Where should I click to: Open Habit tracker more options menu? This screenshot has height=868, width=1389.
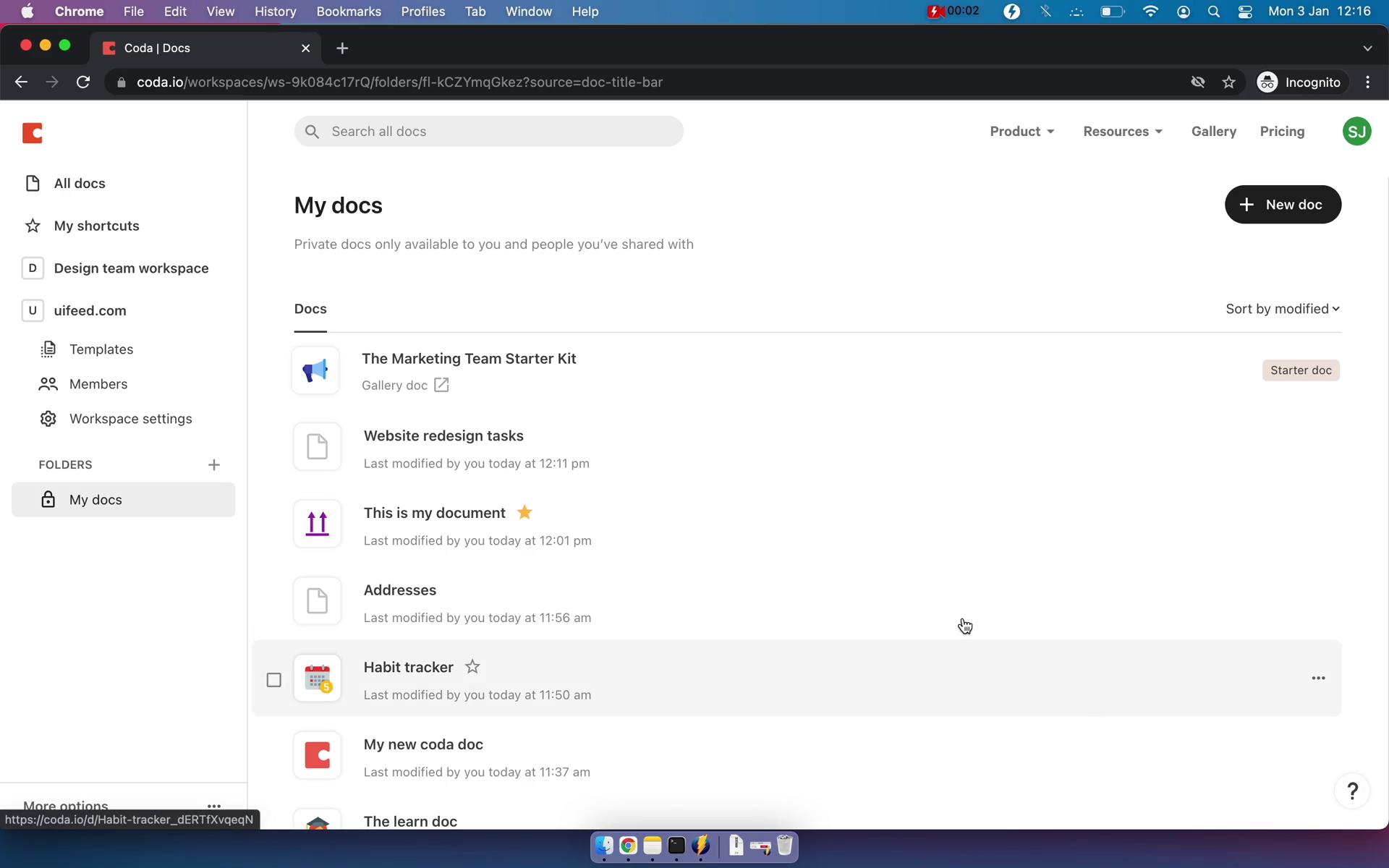tap(1318, 678)
